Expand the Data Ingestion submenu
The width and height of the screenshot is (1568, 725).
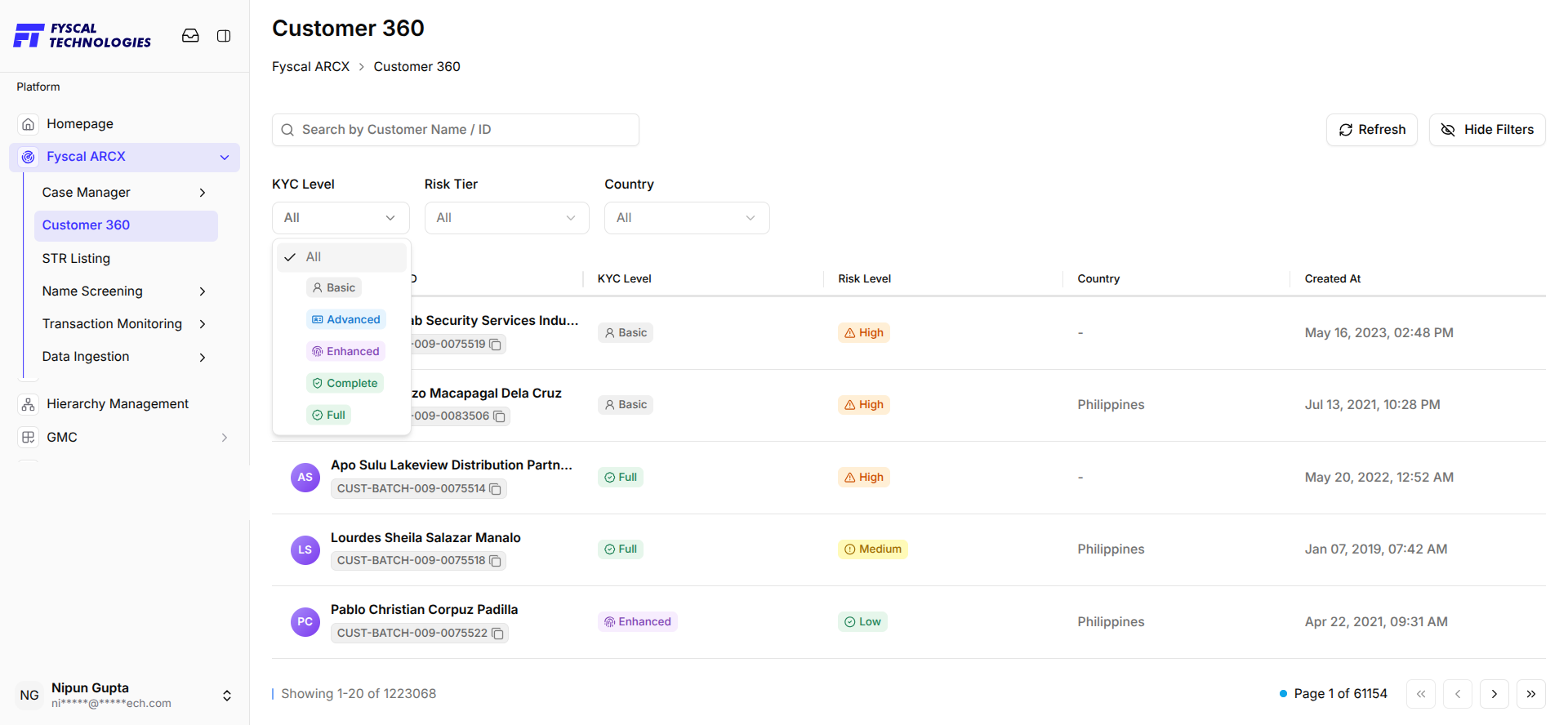click(203, 358)
